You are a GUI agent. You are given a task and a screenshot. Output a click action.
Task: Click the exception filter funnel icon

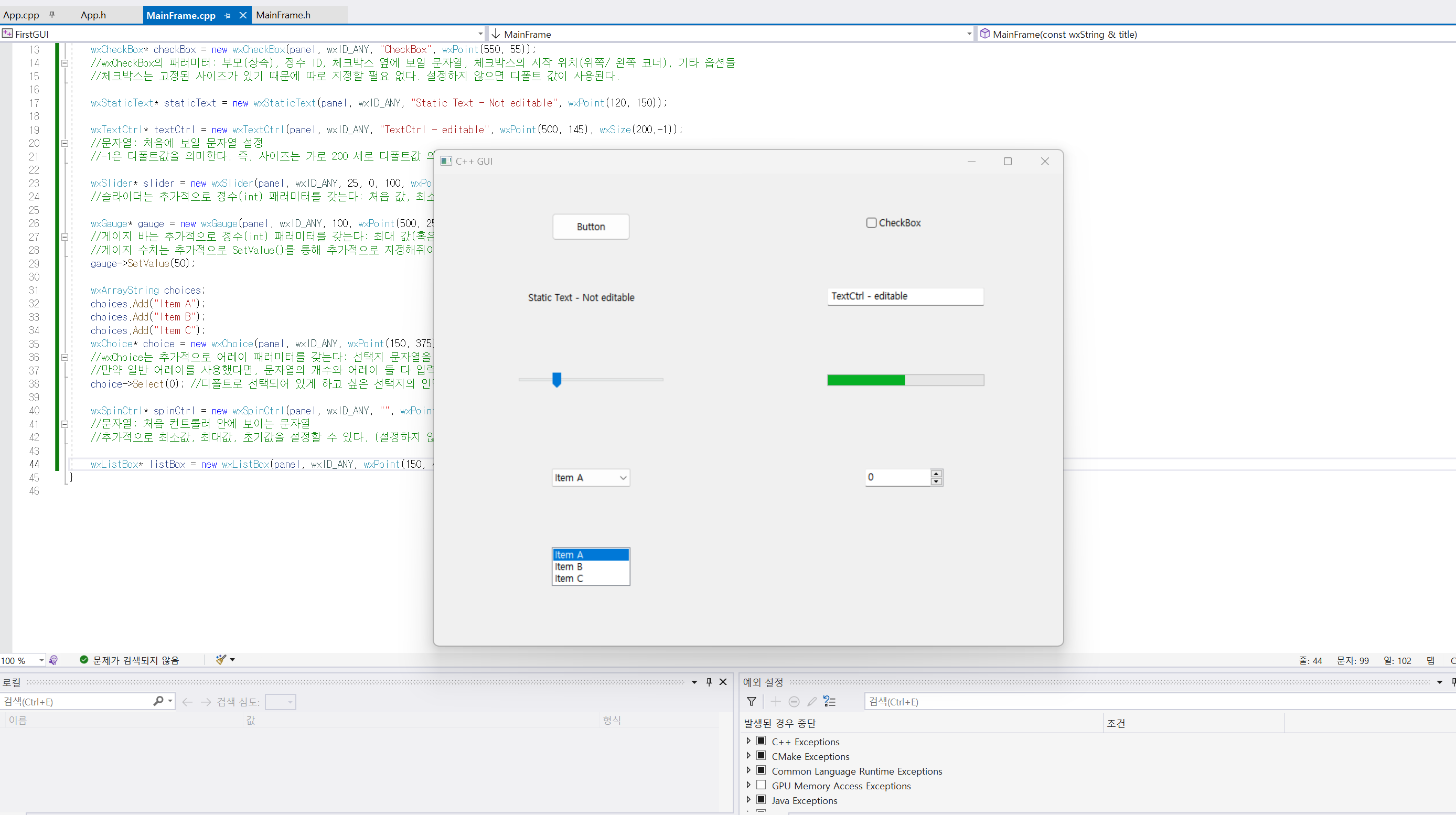point(751,701)
